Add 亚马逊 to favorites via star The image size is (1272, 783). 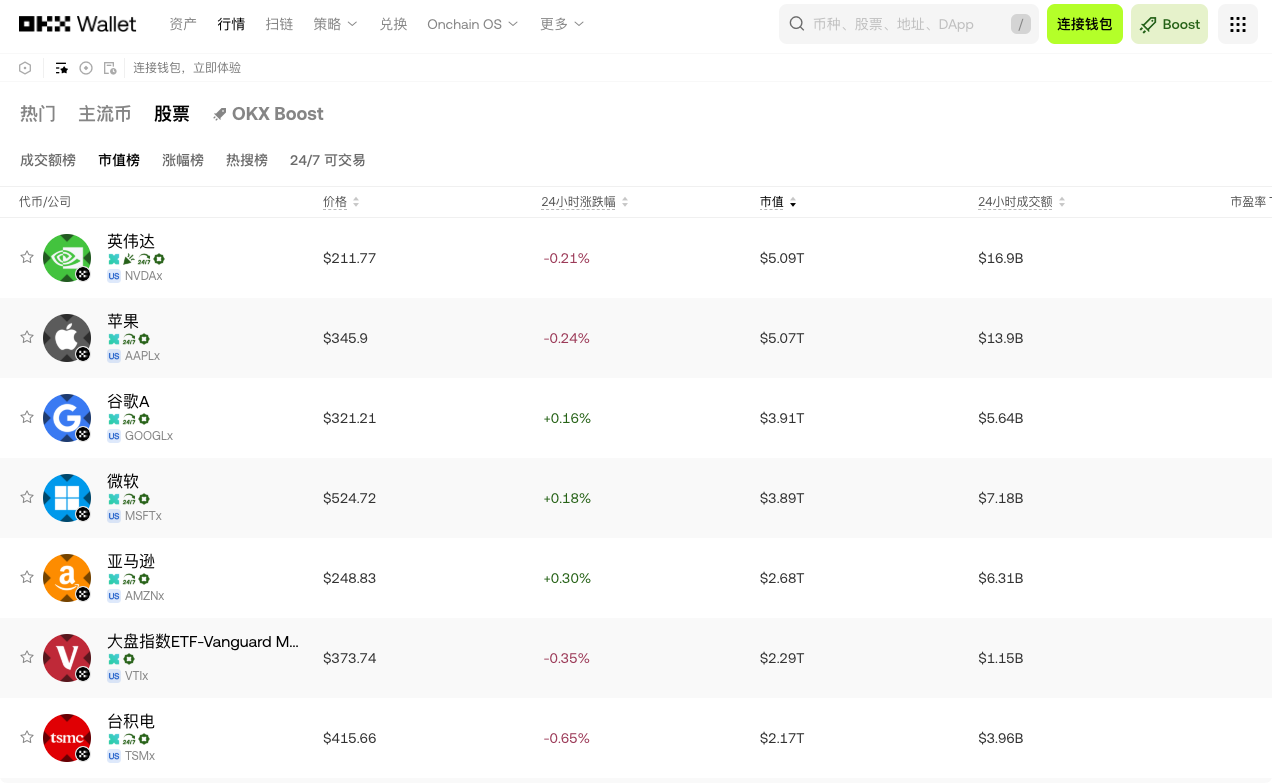(x=27, y=577)
